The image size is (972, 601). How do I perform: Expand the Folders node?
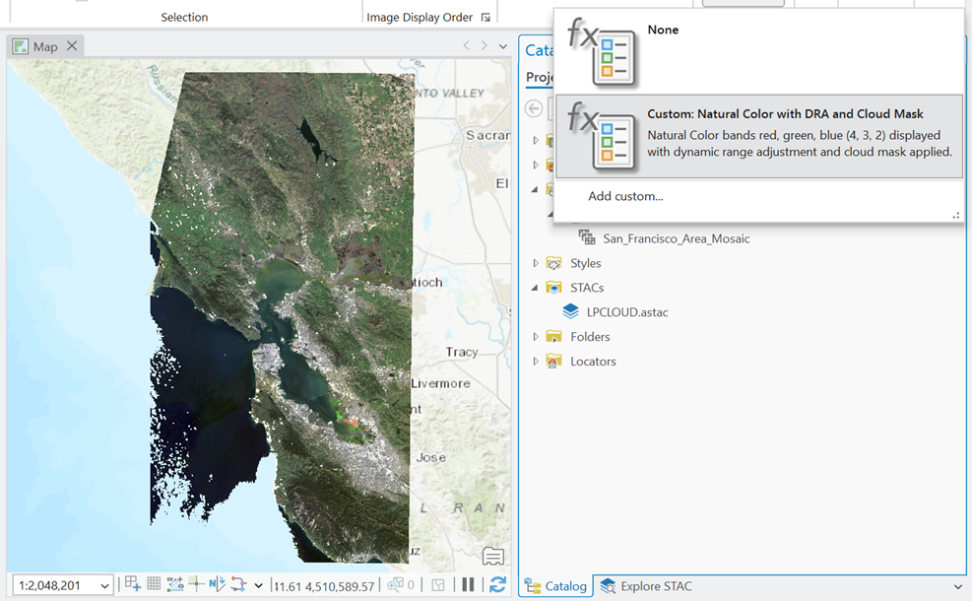click(x=536, y=337)
